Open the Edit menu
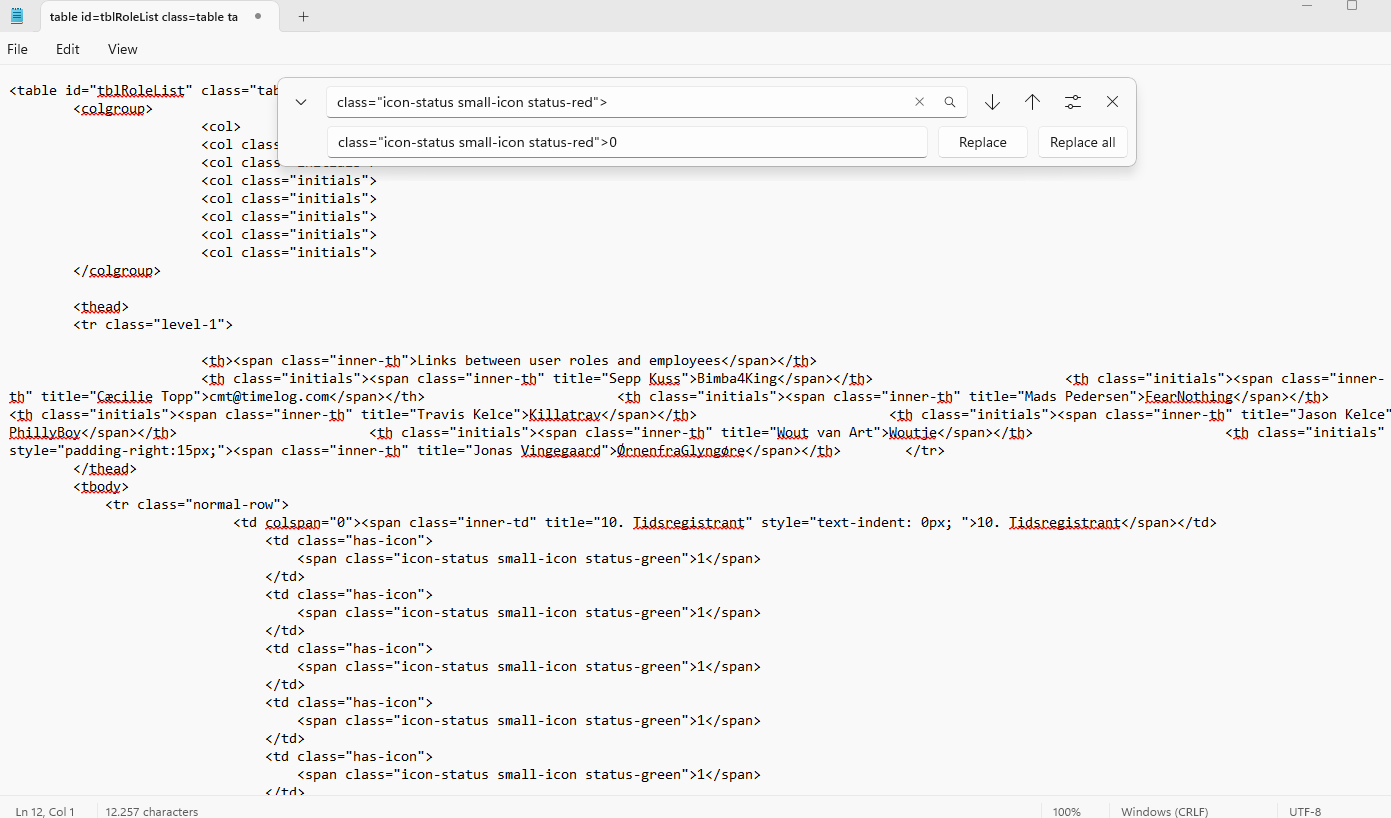The image size is (1391, 818). pyautogui.click(x=68, y=49)
